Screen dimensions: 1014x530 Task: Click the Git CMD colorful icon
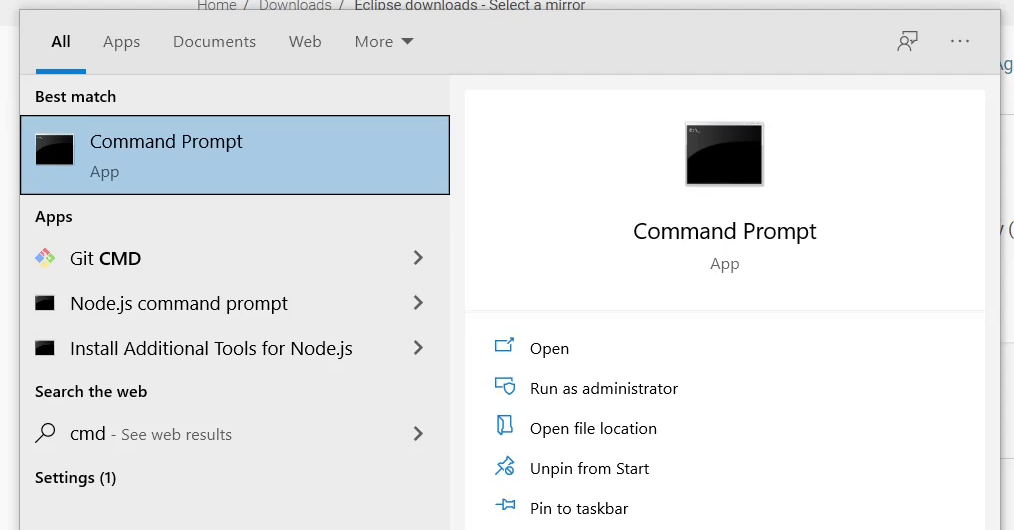pos(45,258)
